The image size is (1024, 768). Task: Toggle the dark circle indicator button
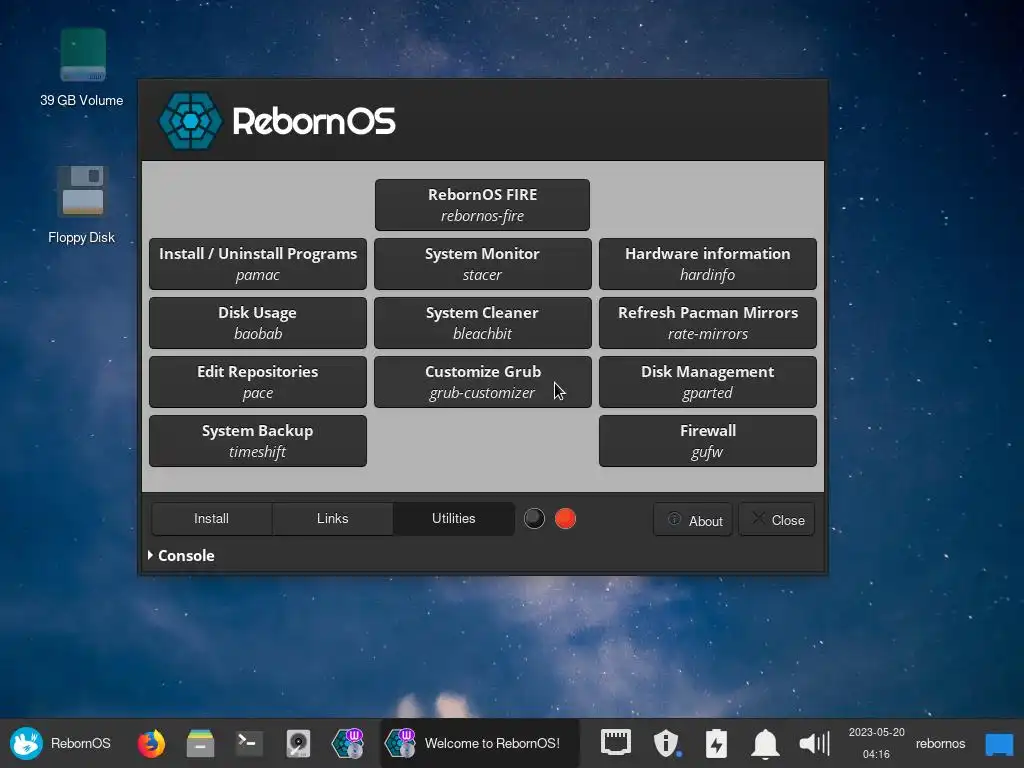coord(534,519)
